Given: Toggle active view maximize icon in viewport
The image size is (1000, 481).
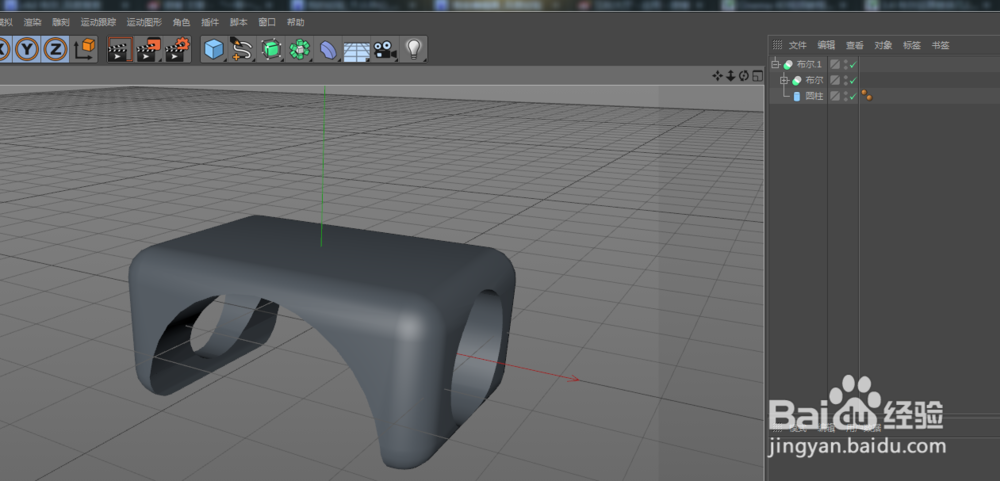Looking at the screenshot, I should point(758,77).
